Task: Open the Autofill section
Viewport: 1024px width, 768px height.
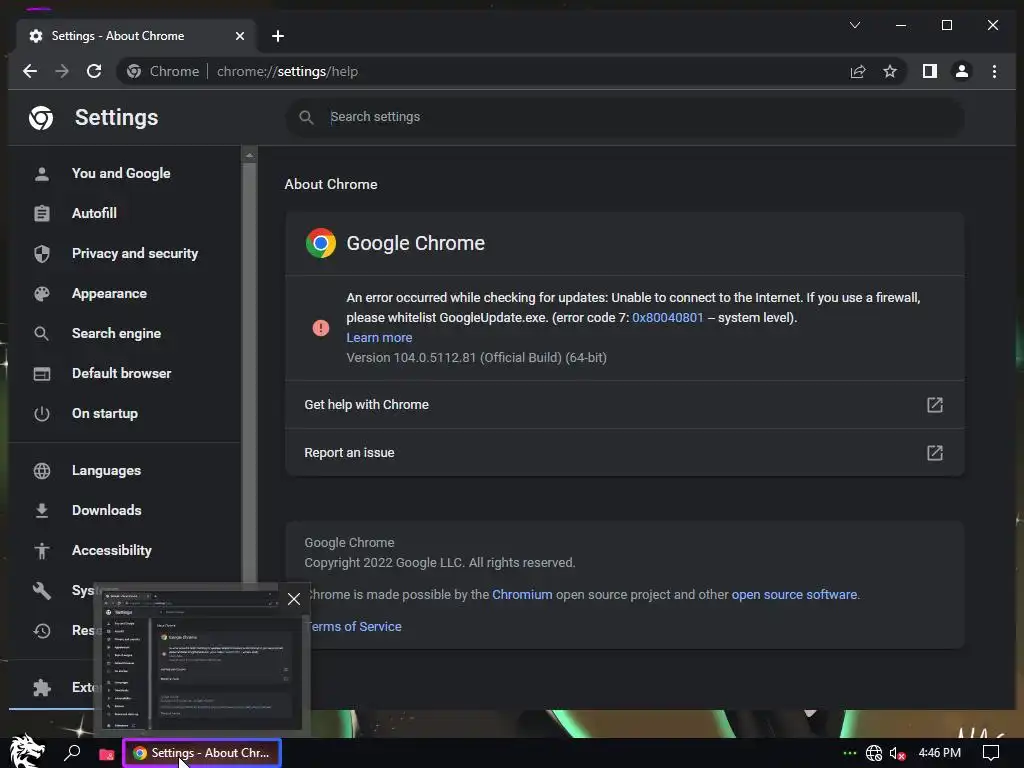Action: point(94,213)
